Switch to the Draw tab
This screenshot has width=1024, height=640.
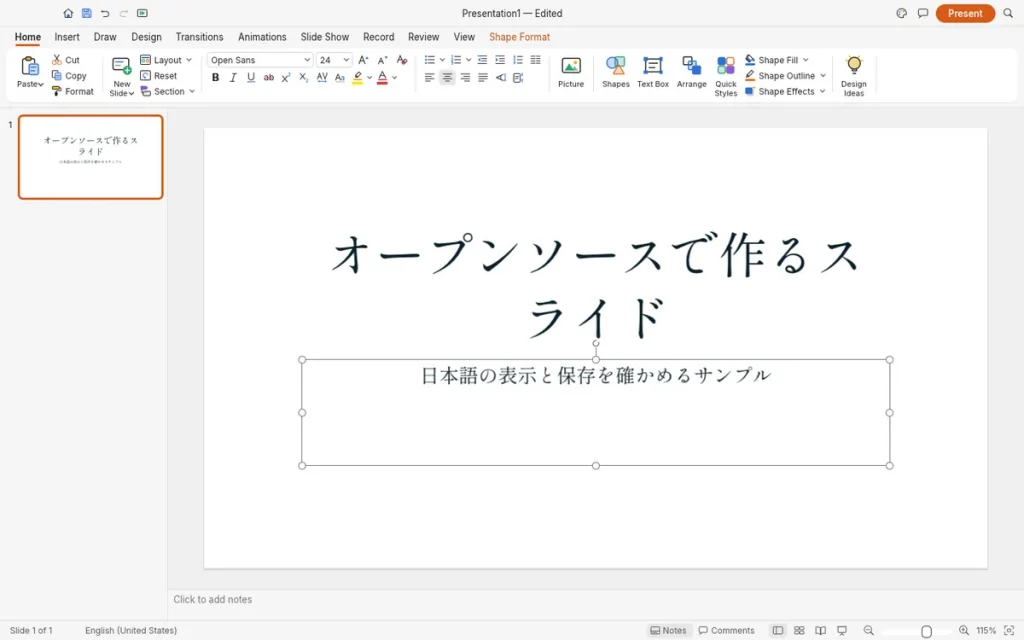pyautogui.click(x=104, y=37)
